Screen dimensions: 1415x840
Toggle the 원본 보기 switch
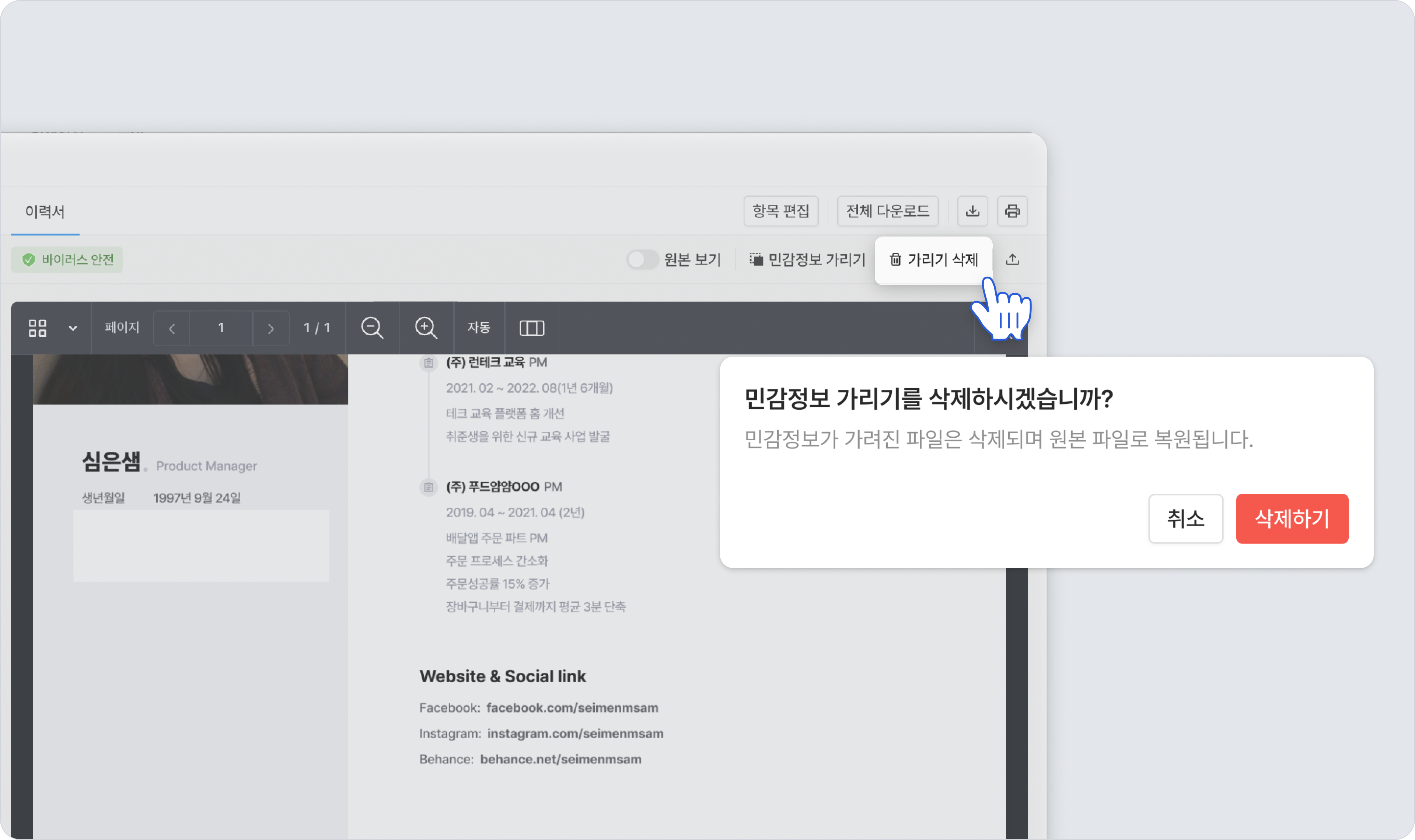(x=642, y=260)
